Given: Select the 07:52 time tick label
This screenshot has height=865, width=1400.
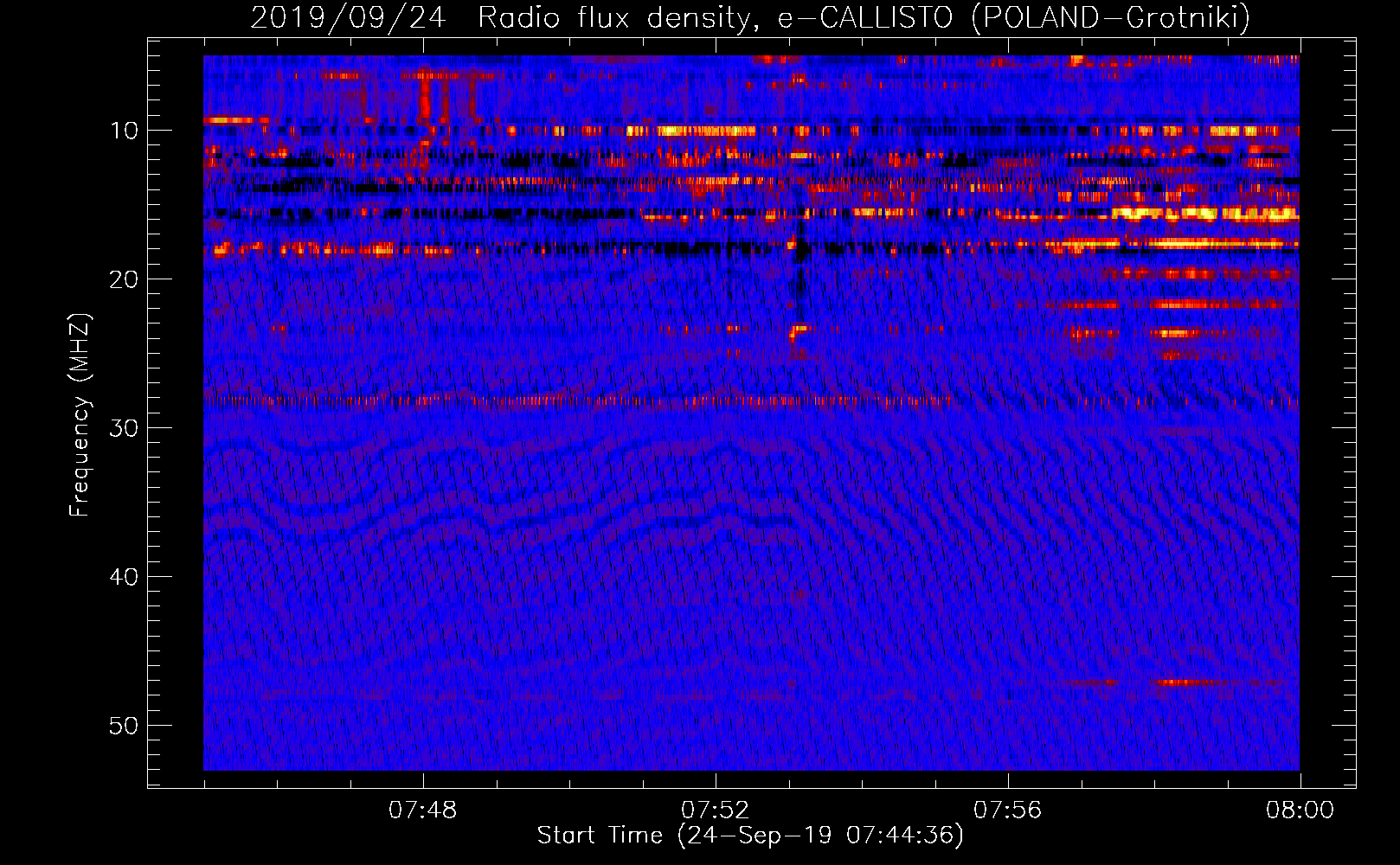Looking at the screenshot, I should [x=715, y=811].
